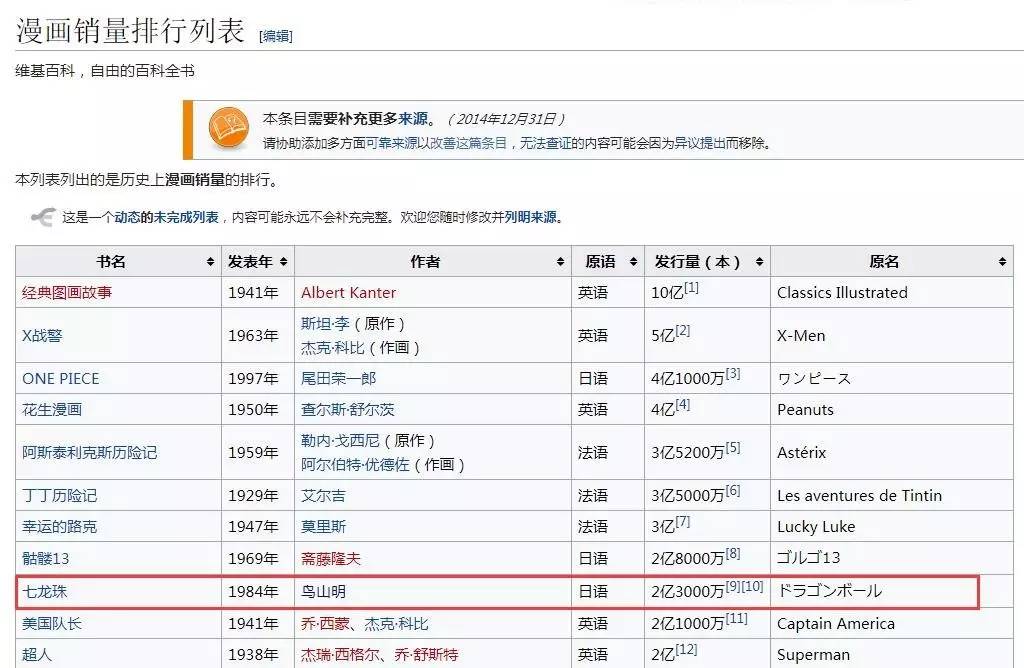The image size is (1024, 668).
Task: Select the Astérix cell text
Action: (801, 453)
